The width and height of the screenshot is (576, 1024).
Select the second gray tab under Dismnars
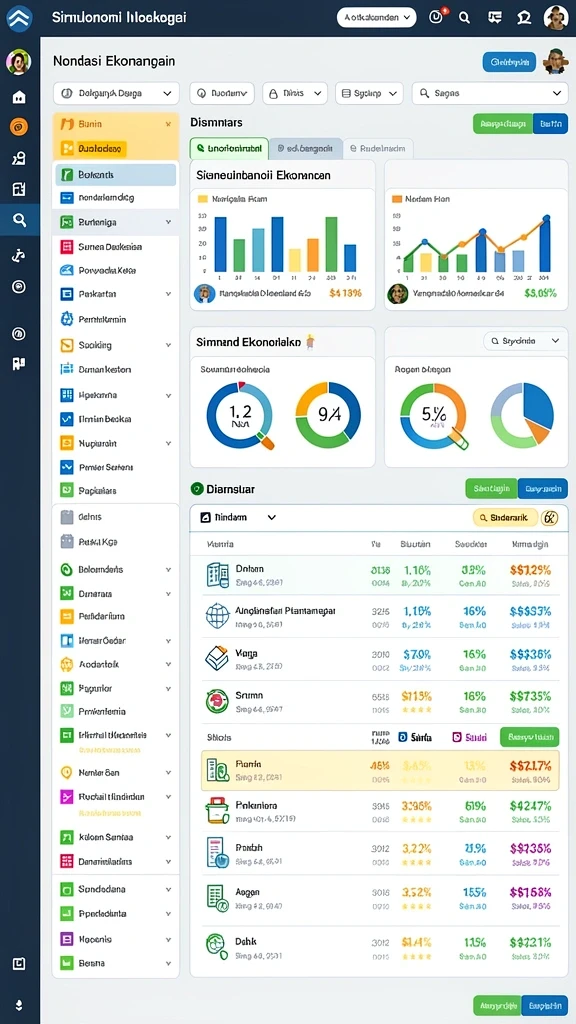coord(306,148)
